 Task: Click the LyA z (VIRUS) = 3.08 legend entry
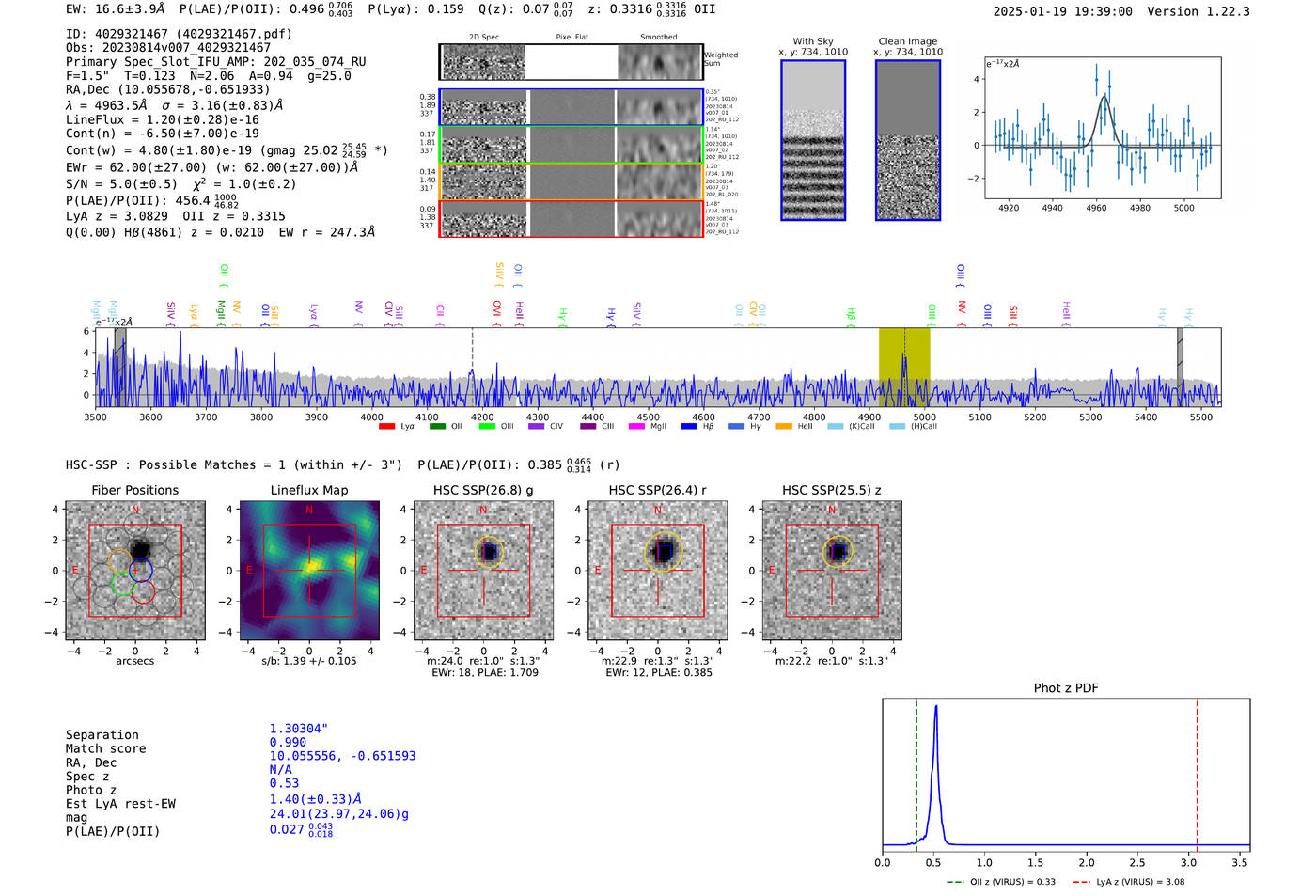pyautogui.click(x=1128, y=882)
